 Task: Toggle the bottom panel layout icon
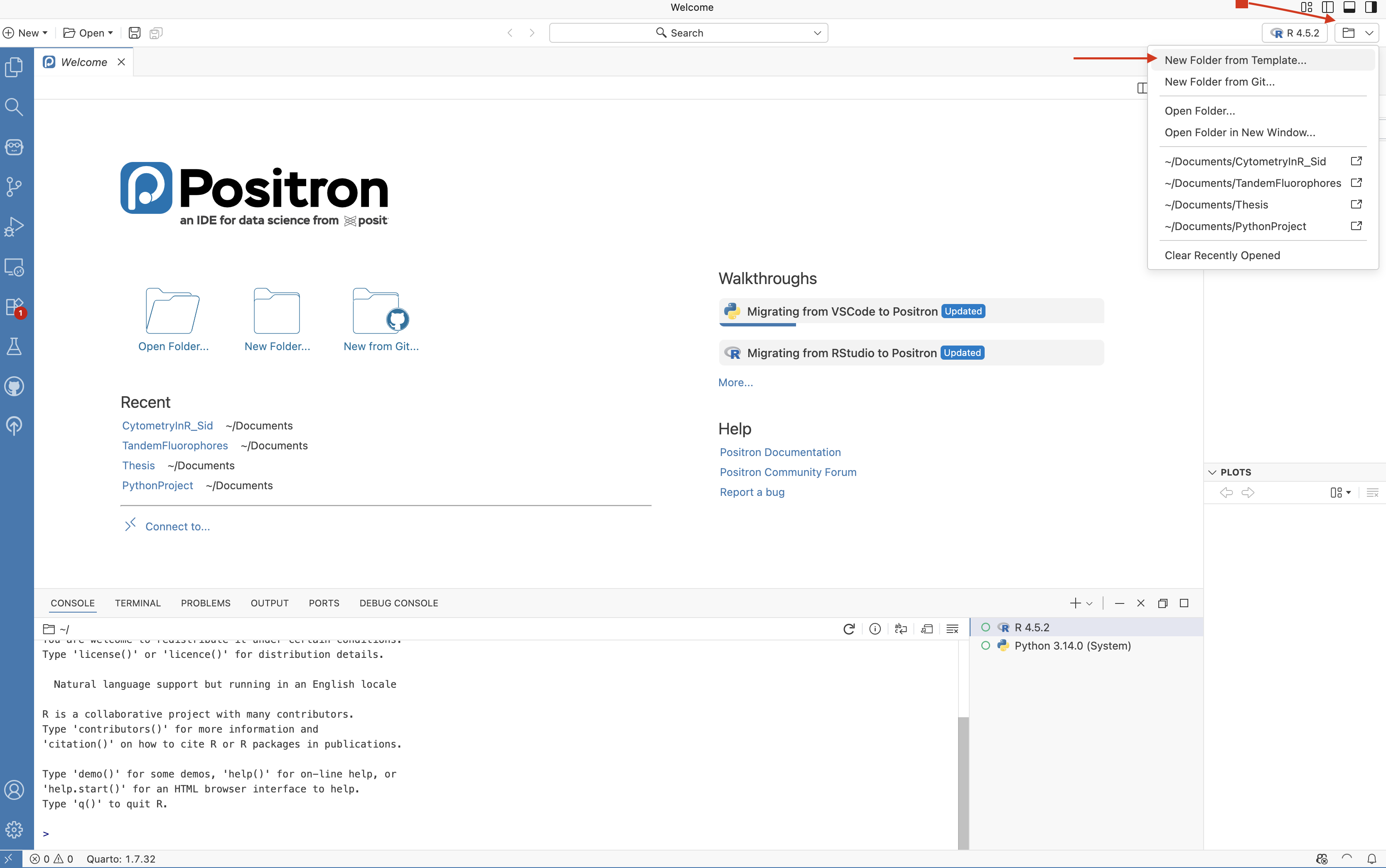point(1349,7)
